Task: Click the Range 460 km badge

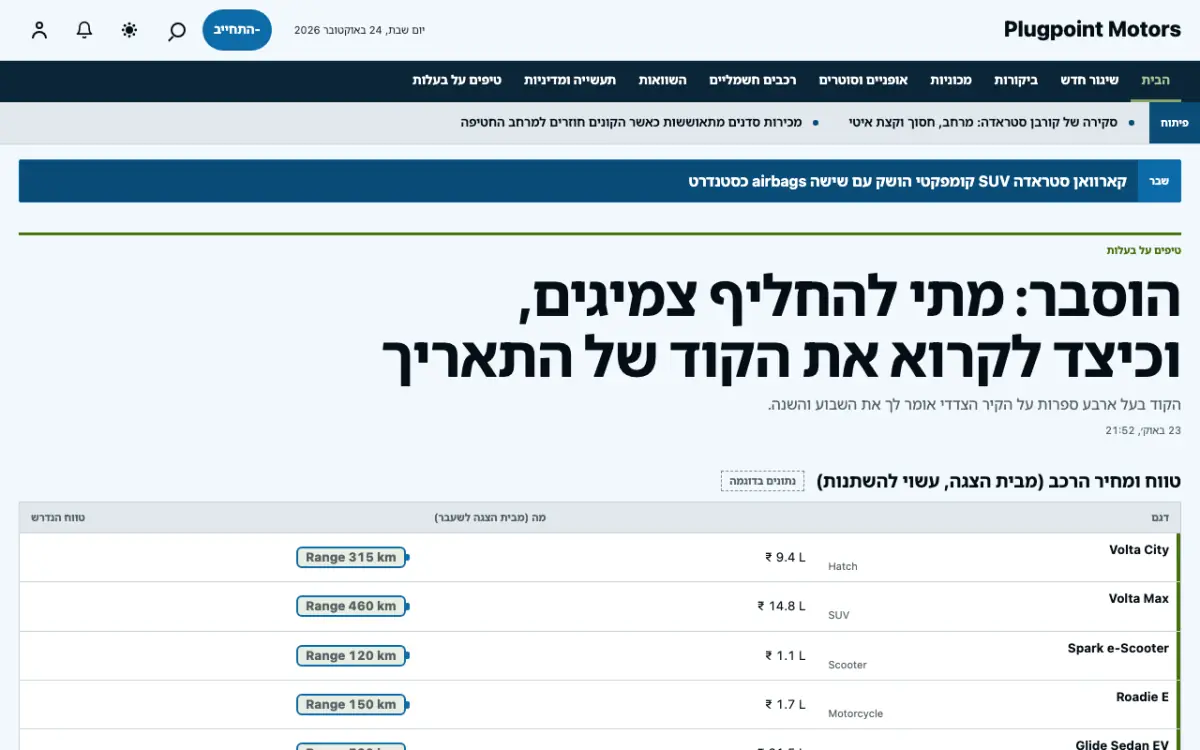Action: [351, 606]
